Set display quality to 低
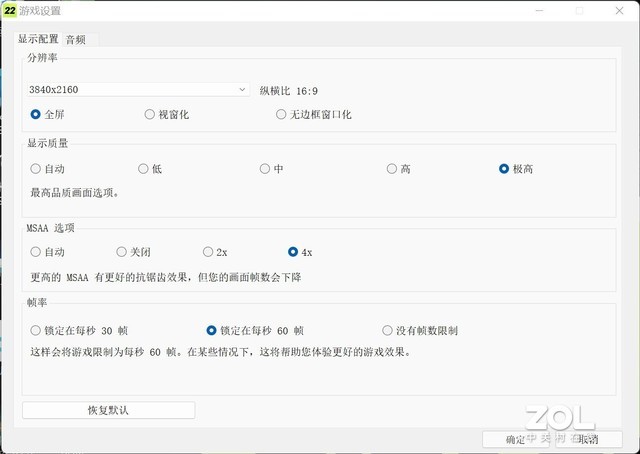The height and width of the screenshot is (454, 640). [150, 169]
